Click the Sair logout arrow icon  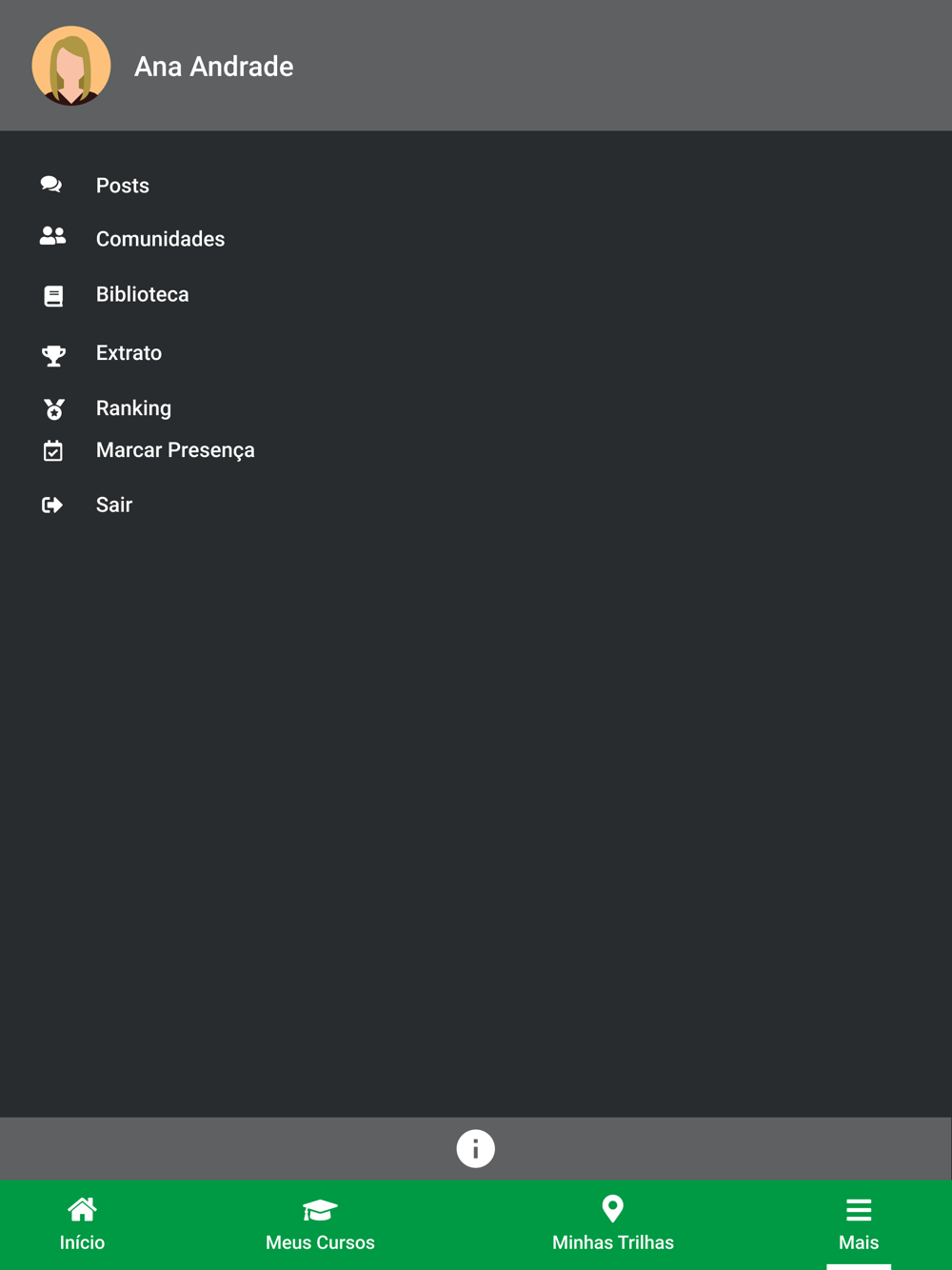pyautogui.click(x=52, y=505)
